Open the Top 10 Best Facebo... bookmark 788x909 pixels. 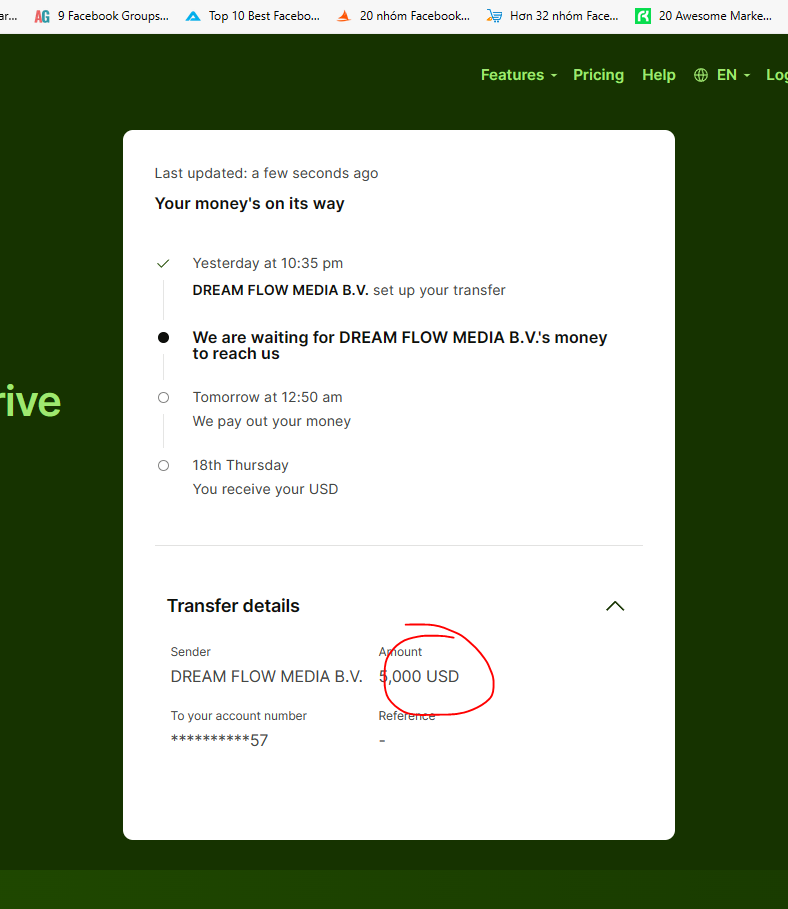click(253, 16)
